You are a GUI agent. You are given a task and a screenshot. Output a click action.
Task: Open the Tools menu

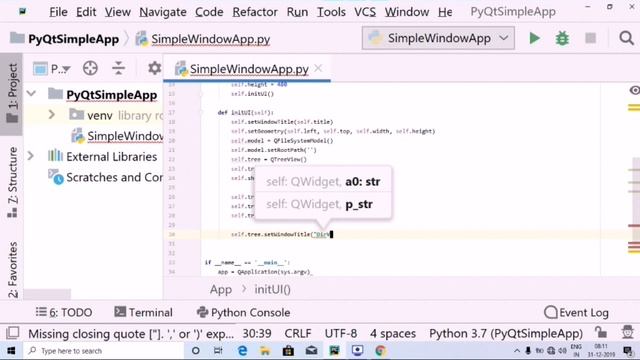(331, 12)
